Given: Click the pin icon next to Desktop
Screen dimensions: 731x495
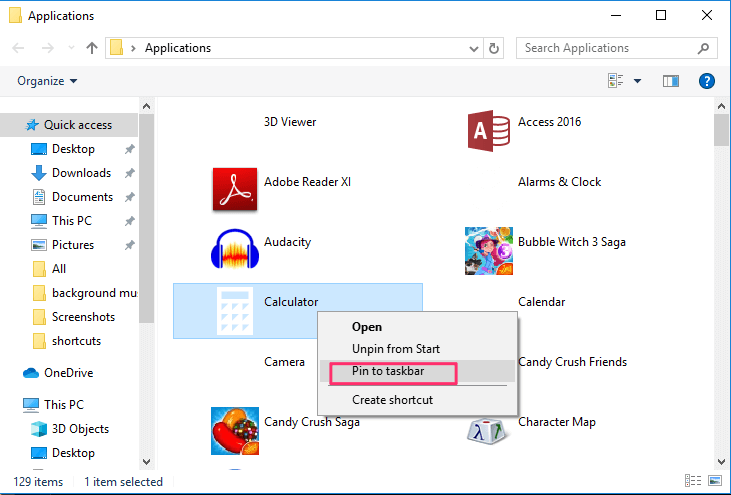Looking at the screenshot, I should click(130, 149).
